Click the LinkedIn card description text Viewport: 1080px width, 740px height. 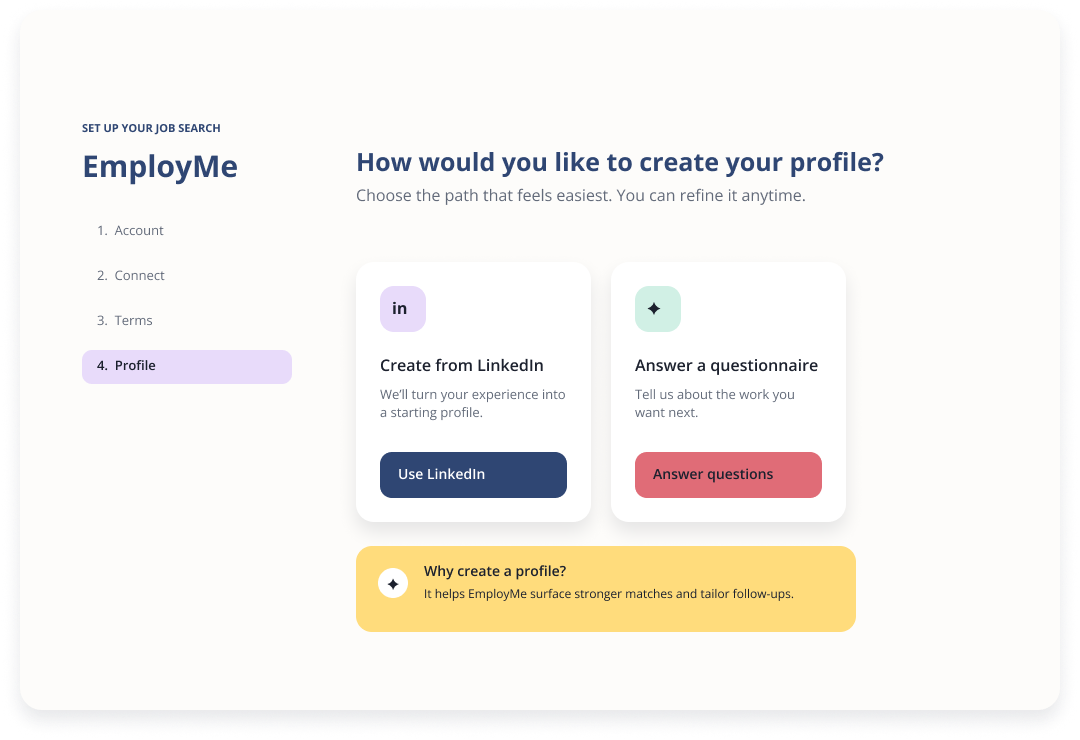pyautogui.click(x=472, y=403)
